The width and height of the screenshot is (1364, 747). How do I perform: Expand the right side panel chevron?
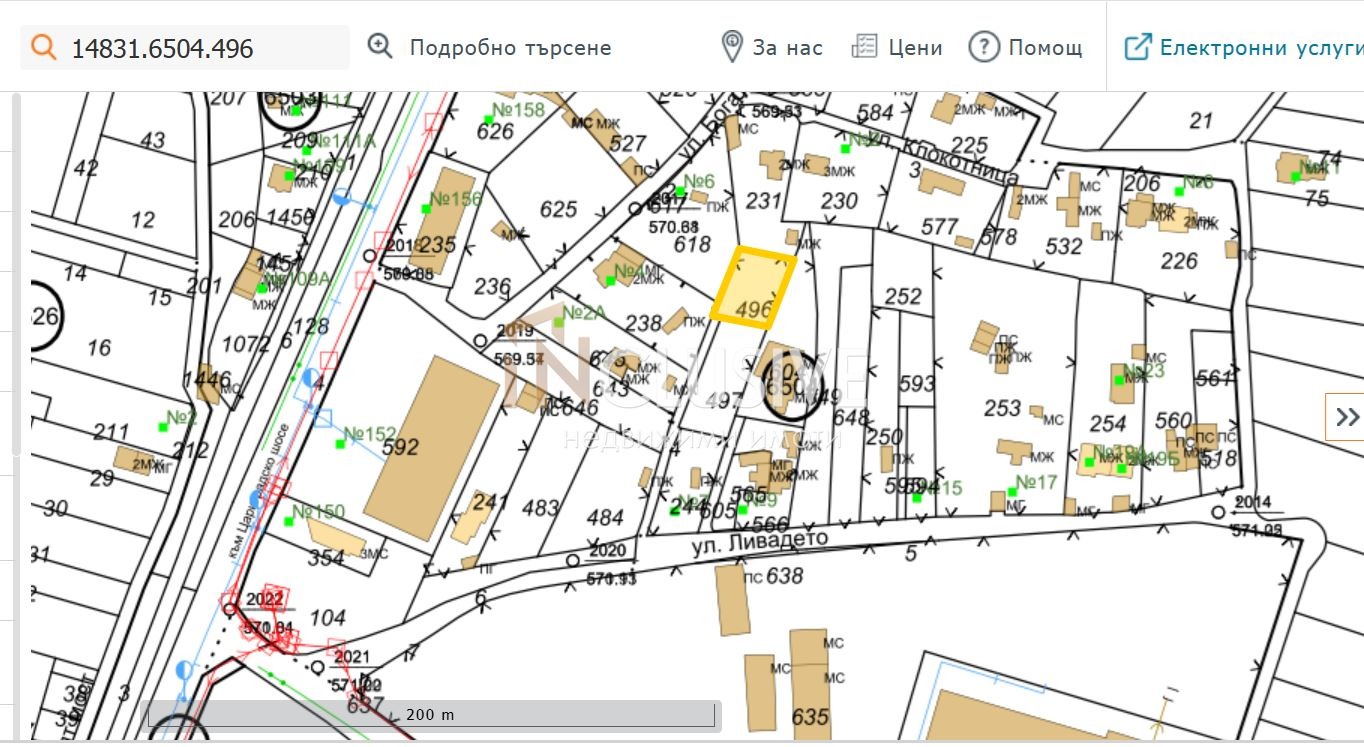1347,418
